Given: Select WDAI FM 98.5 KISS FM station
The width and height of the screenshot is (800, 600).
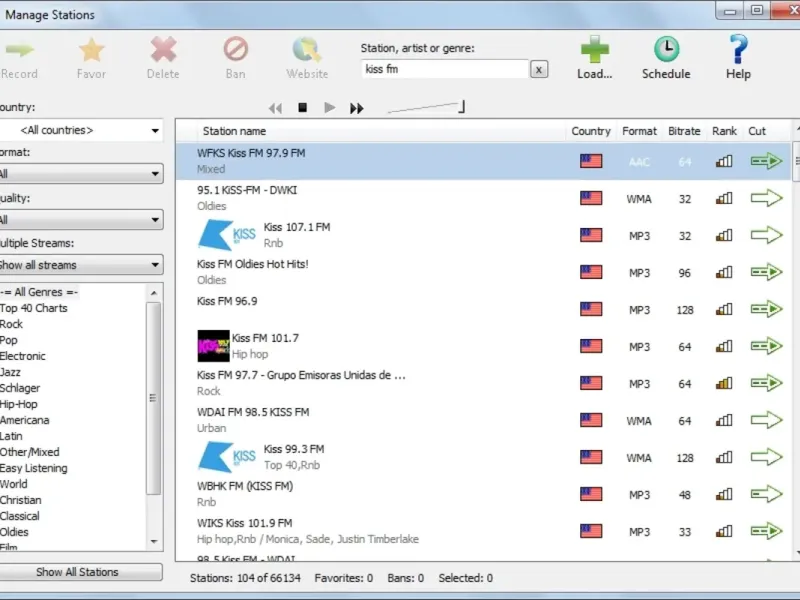Looking at the screenshot, I should [x=484, y=420].
